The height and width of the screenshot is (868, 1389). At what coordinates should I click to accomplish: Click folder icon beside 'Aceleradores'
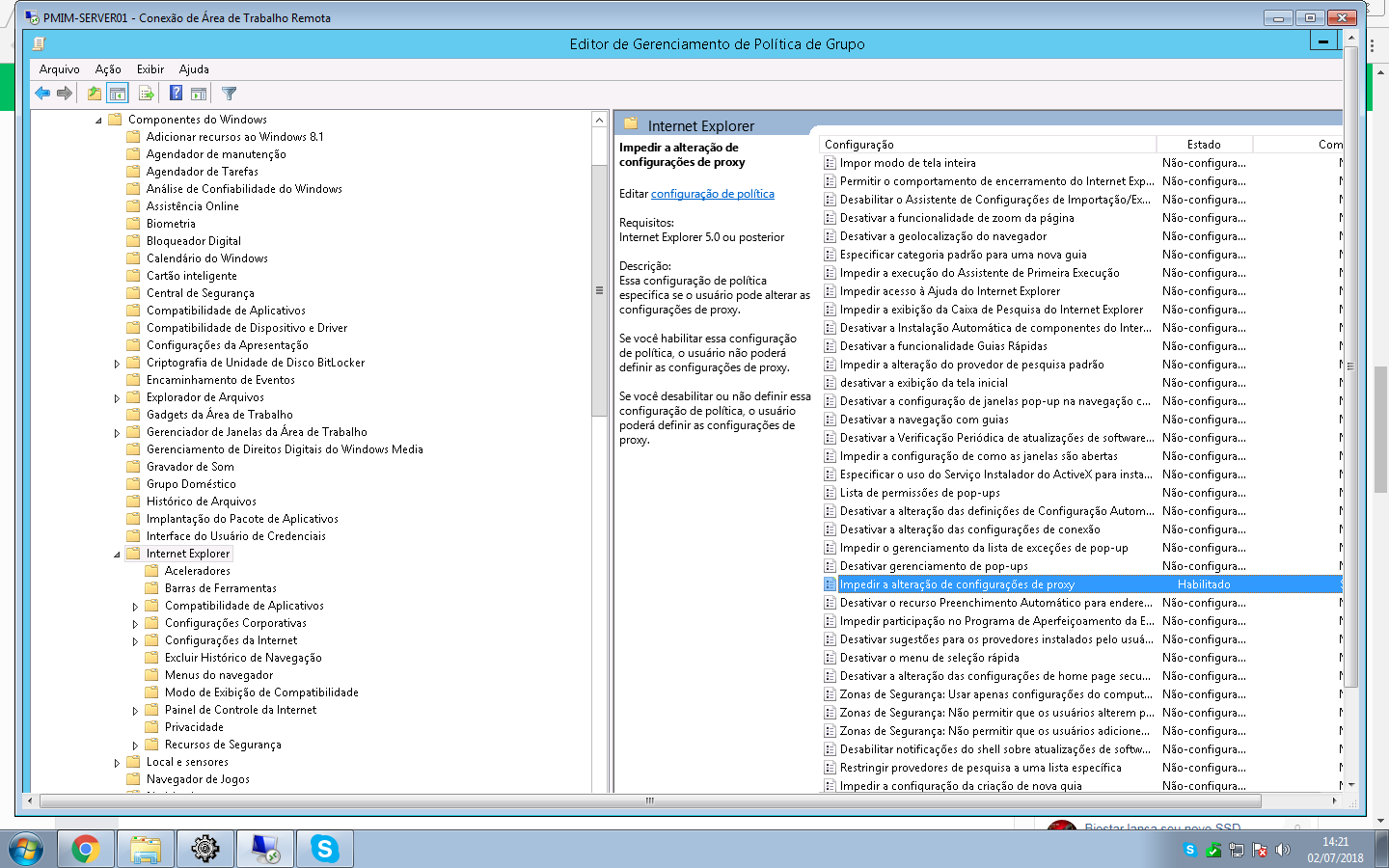tap(151, 571)
